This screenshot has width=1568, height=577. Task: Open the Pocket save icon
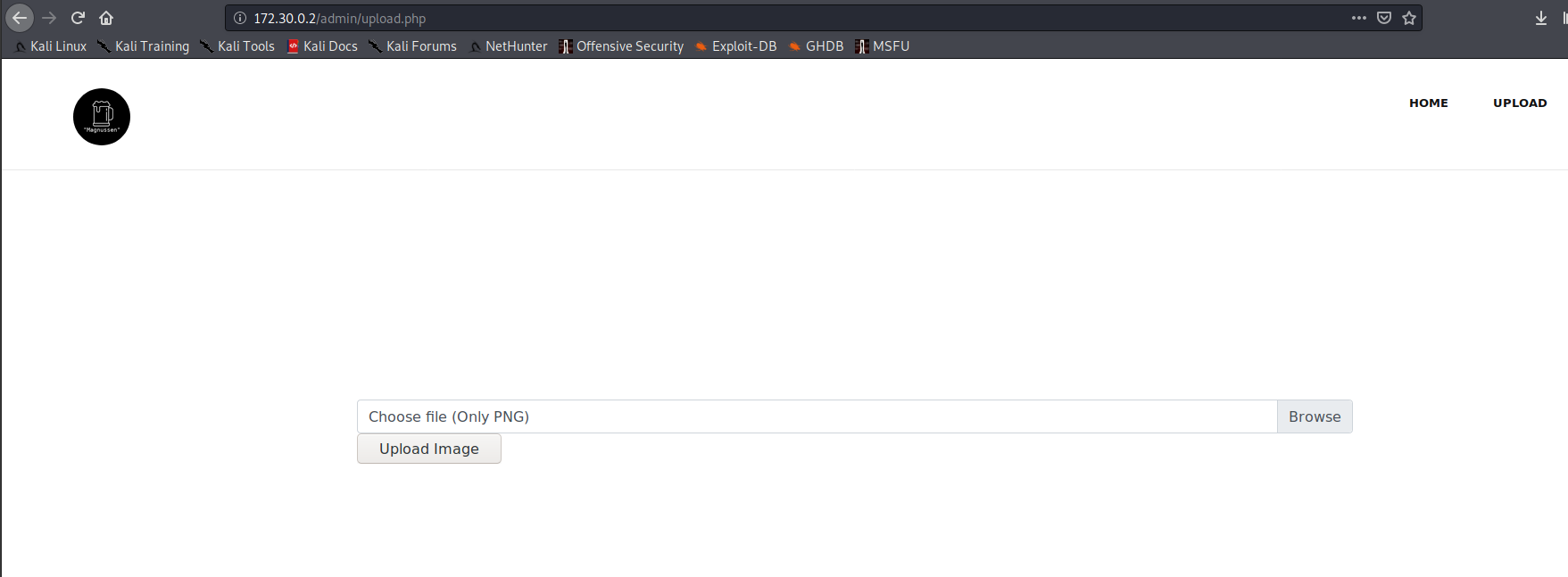[1384, 18]
